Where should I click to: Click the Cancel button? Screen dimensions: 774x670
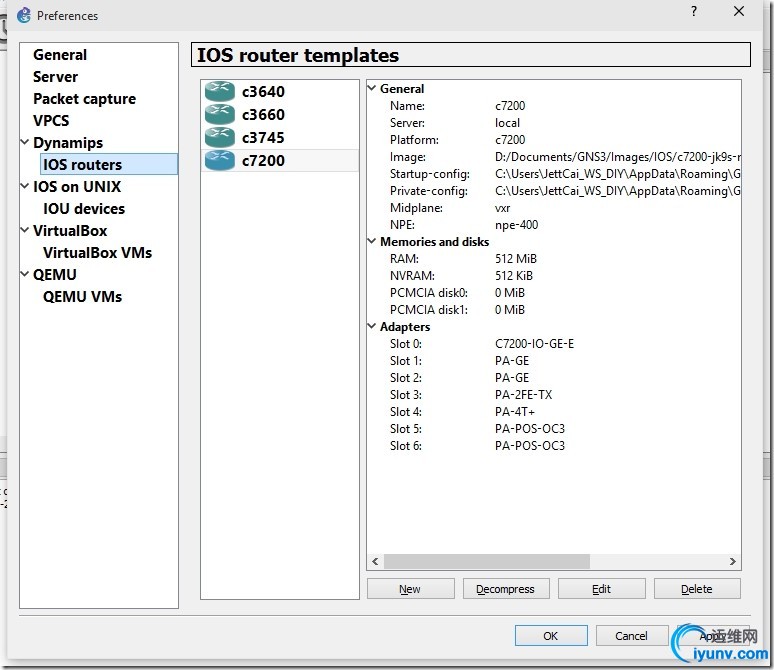(x=631, y=636)
